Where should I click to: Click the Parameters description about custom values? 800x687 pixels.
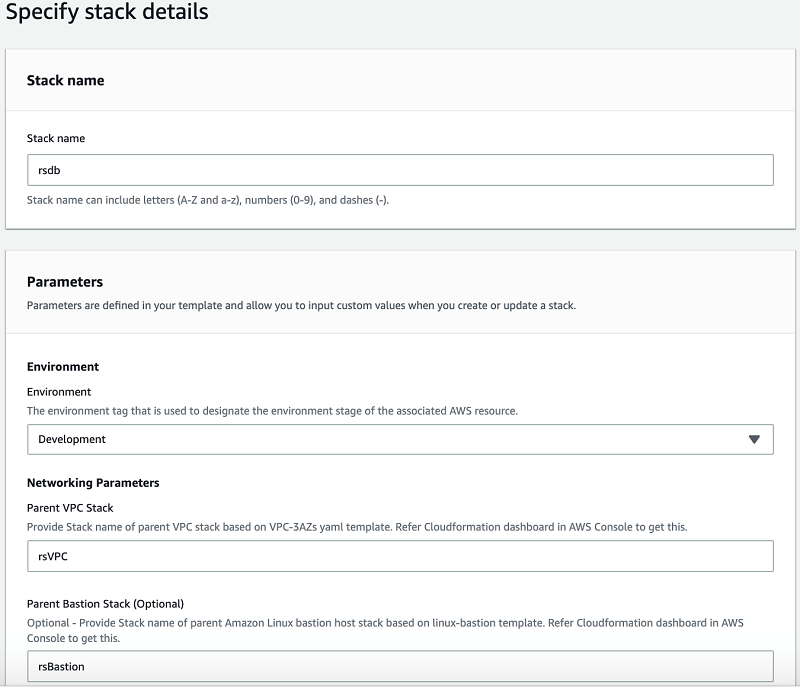point(301,305)
